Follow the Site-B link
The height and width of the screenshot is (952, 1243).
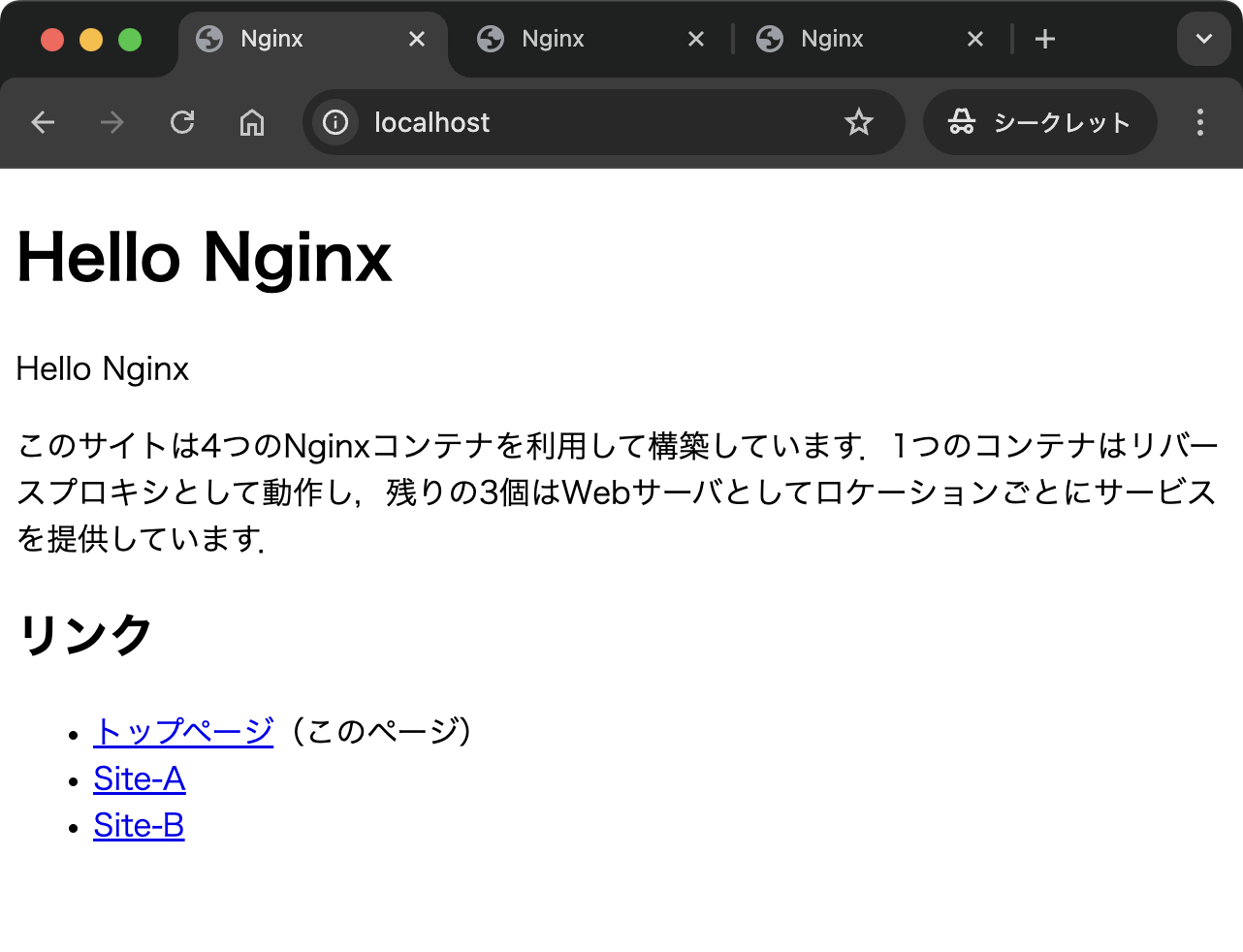(x=139, y=825)
